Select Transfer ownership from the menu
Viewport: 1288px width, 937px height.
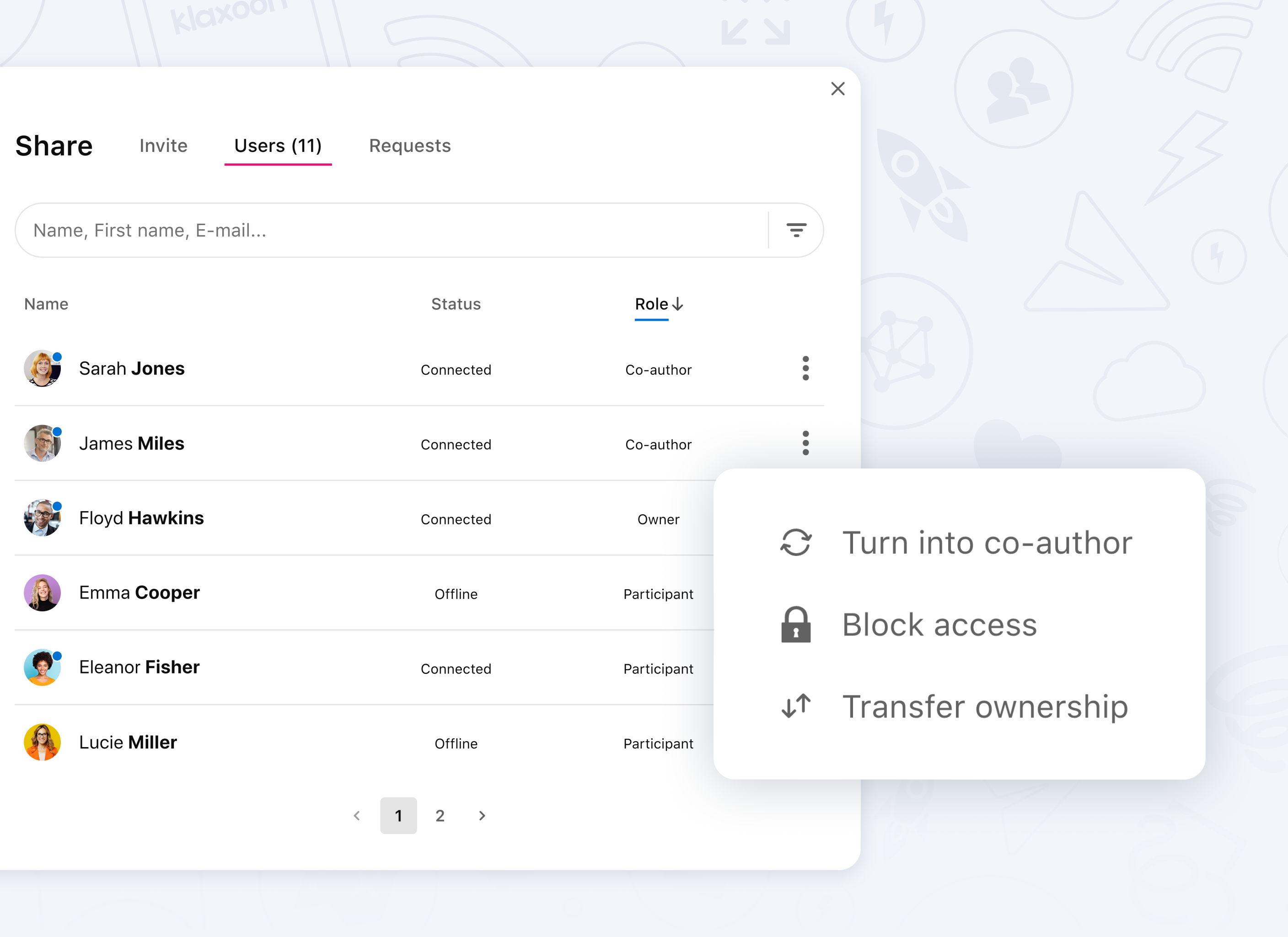point(985,706)
